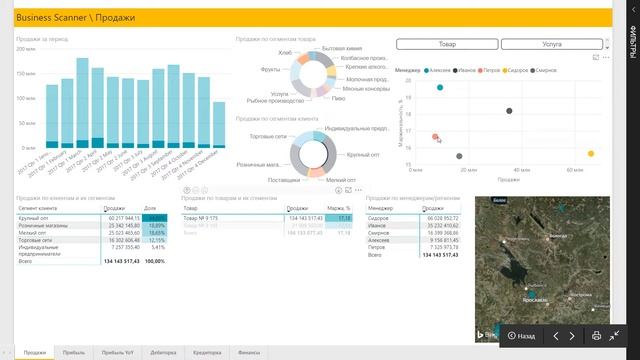Filter by Петров in the scatter legend
The image size is (640, 360).
489,70
